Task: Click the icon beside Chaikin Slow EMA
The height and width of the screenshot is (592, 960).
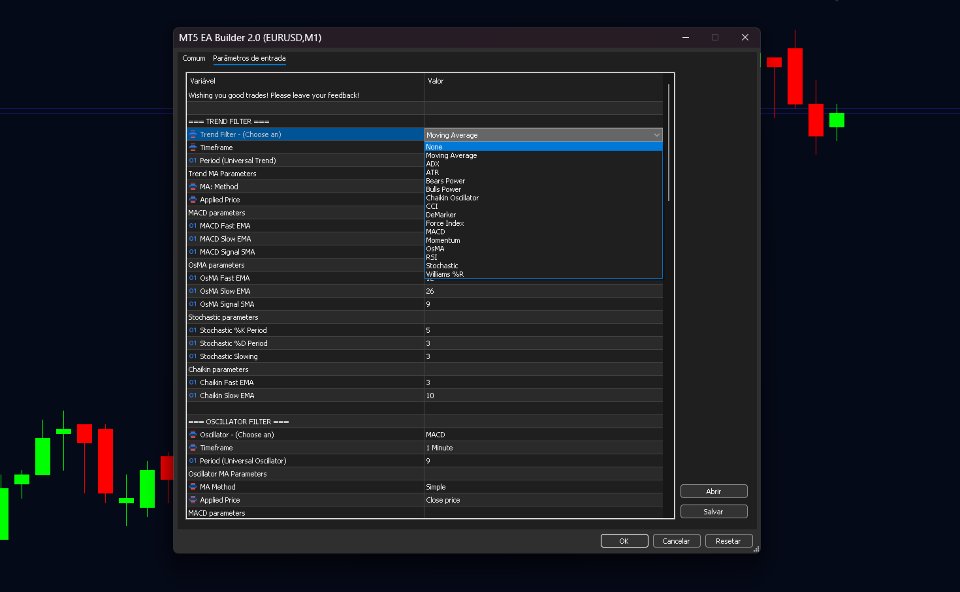Action: pyautogui.click(x=193, y=395)
